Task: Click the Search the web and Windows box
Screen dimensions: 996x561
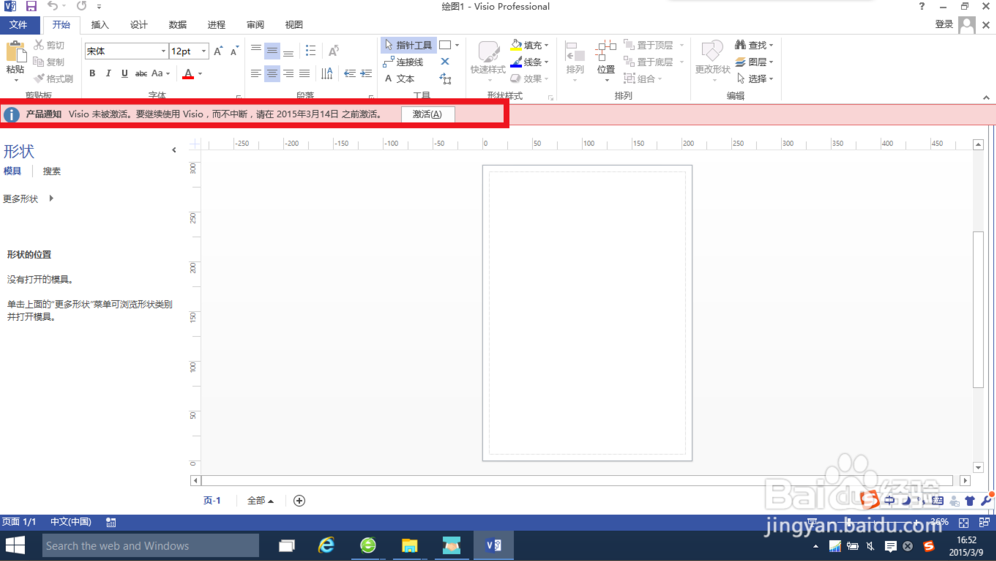Action: click(x=151, y=546)
